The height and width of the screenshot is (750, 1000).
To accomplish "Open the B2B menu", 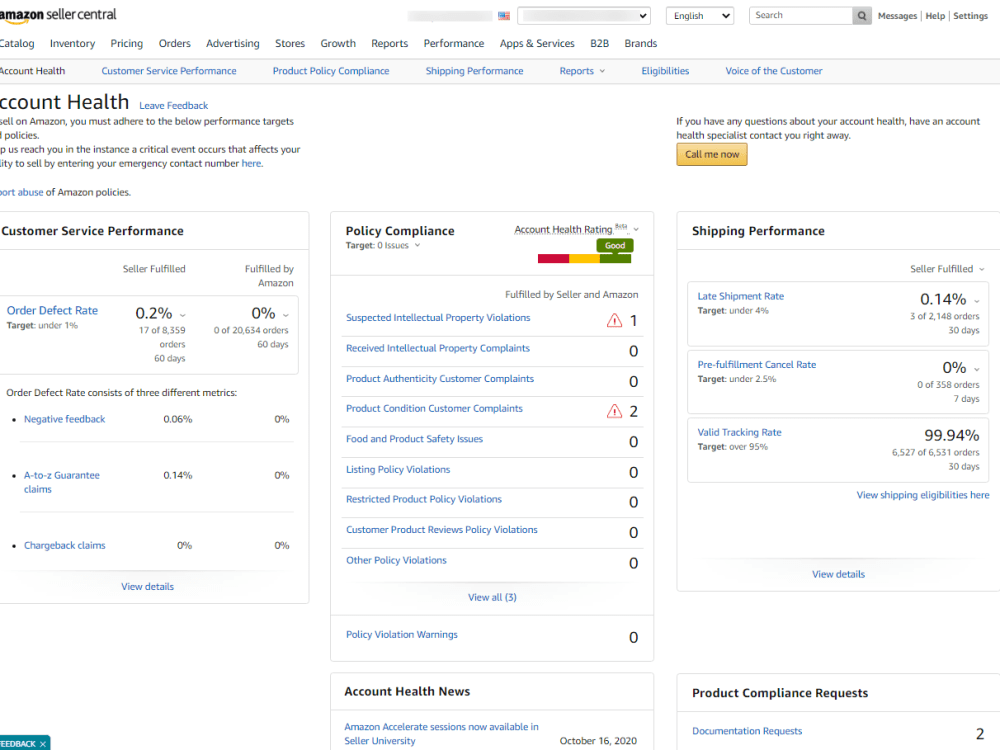I will 599,43.
